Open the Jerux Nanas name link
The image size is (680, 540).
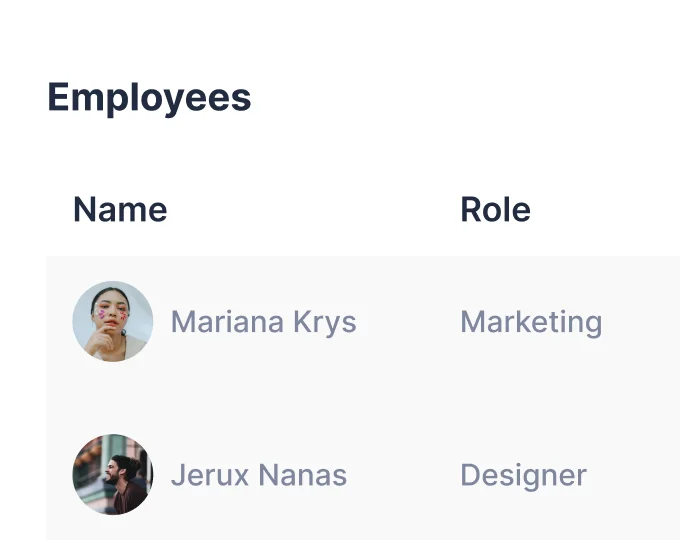pyautogui.click(x=259, y=475)
